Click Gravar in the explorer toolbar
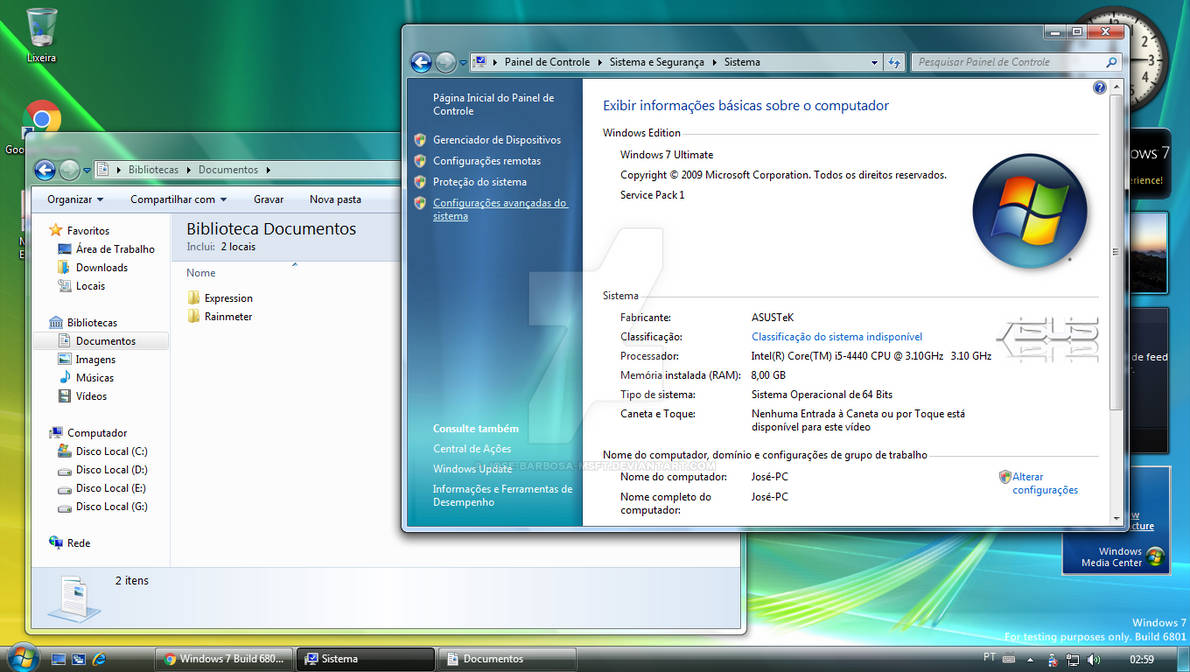The height and width of the screenshot is (672, 1190). (269, 200)
